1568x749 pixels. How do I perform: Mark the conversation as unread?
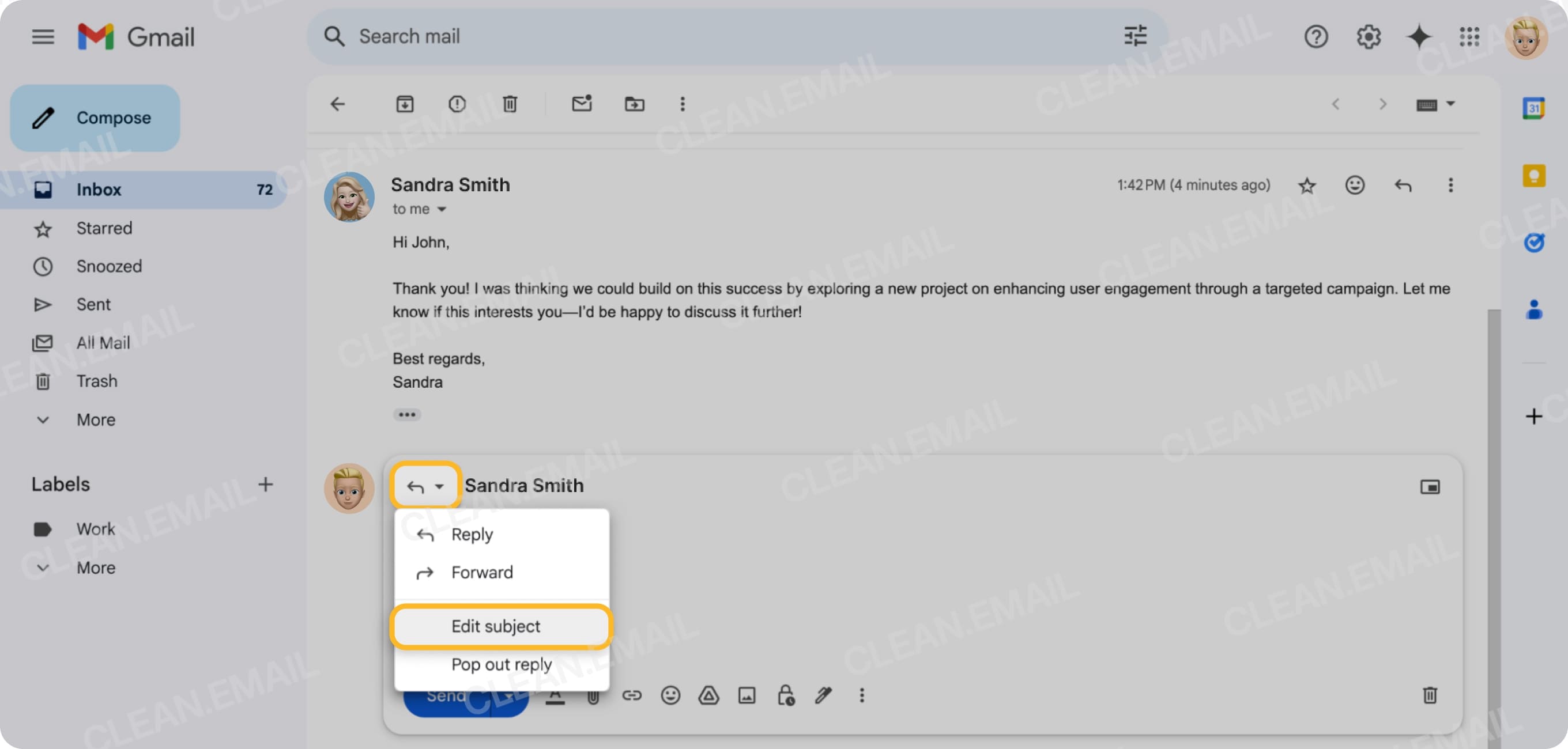coord(581,104)
